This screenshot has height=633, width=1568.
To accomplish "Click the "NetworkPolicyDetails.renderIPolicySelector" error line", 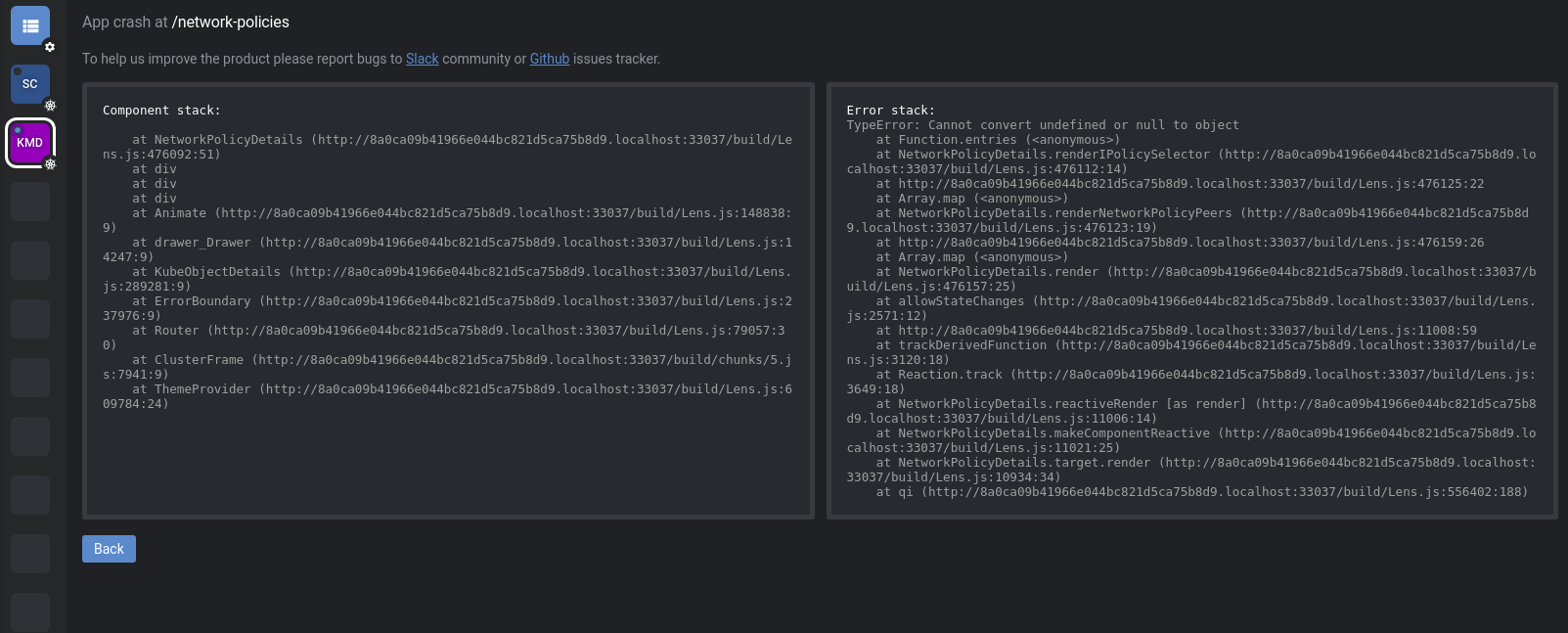I will 1191,161.
